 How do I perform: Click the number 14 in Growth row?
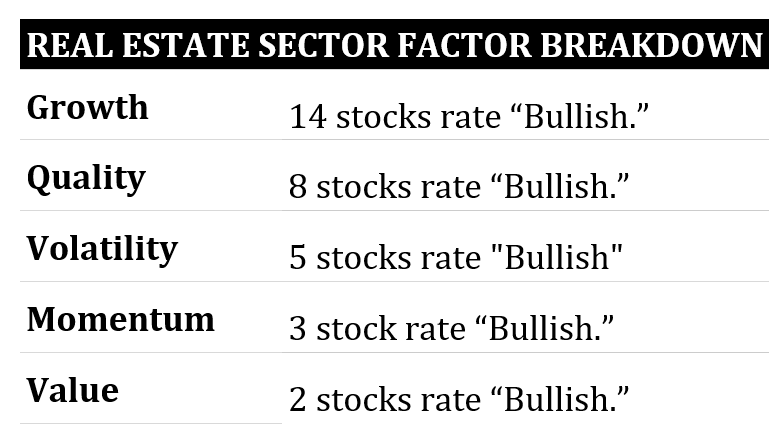click(x=308, y=118)
